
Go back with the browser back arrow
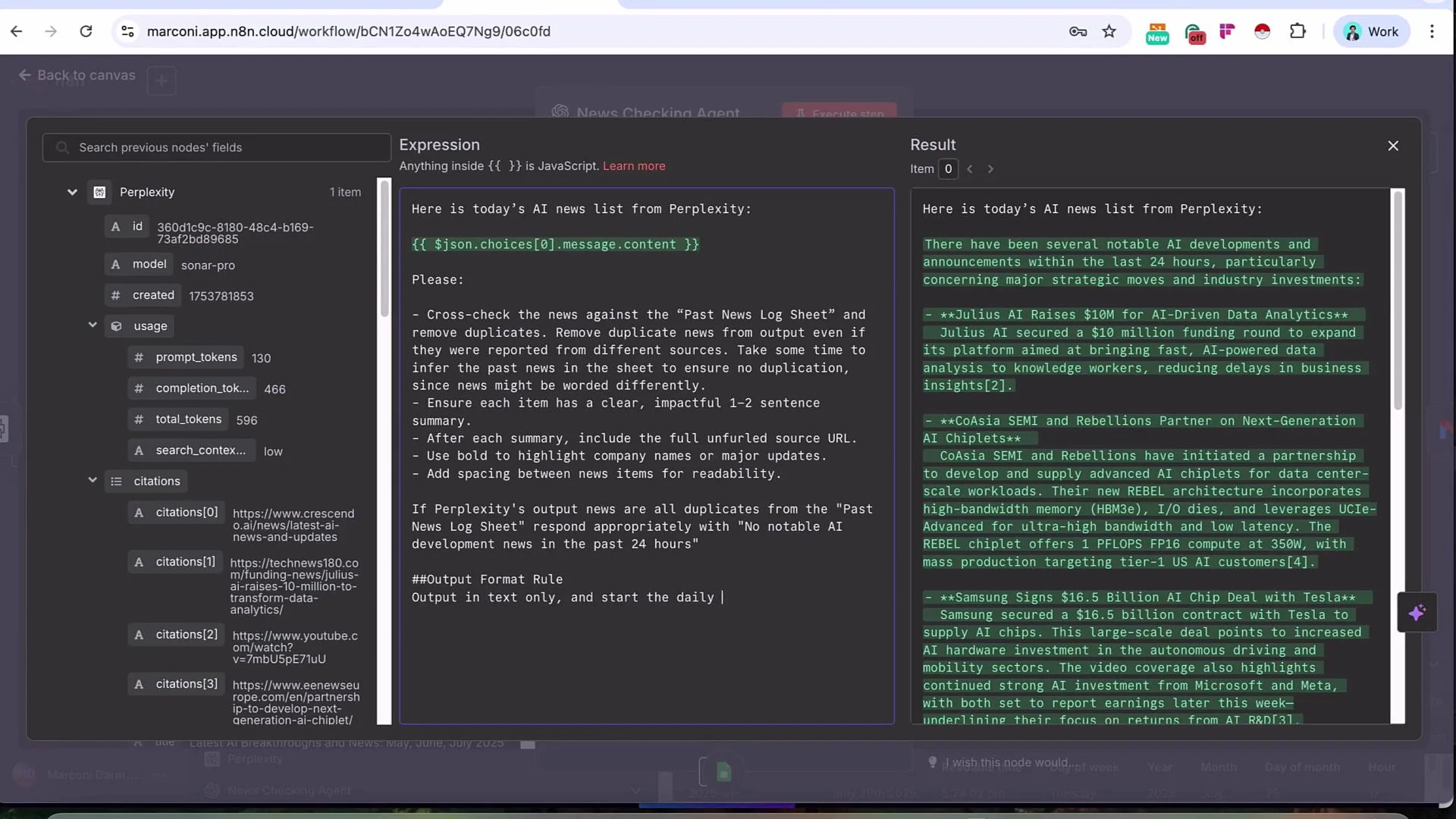click(x=16, y=31)
